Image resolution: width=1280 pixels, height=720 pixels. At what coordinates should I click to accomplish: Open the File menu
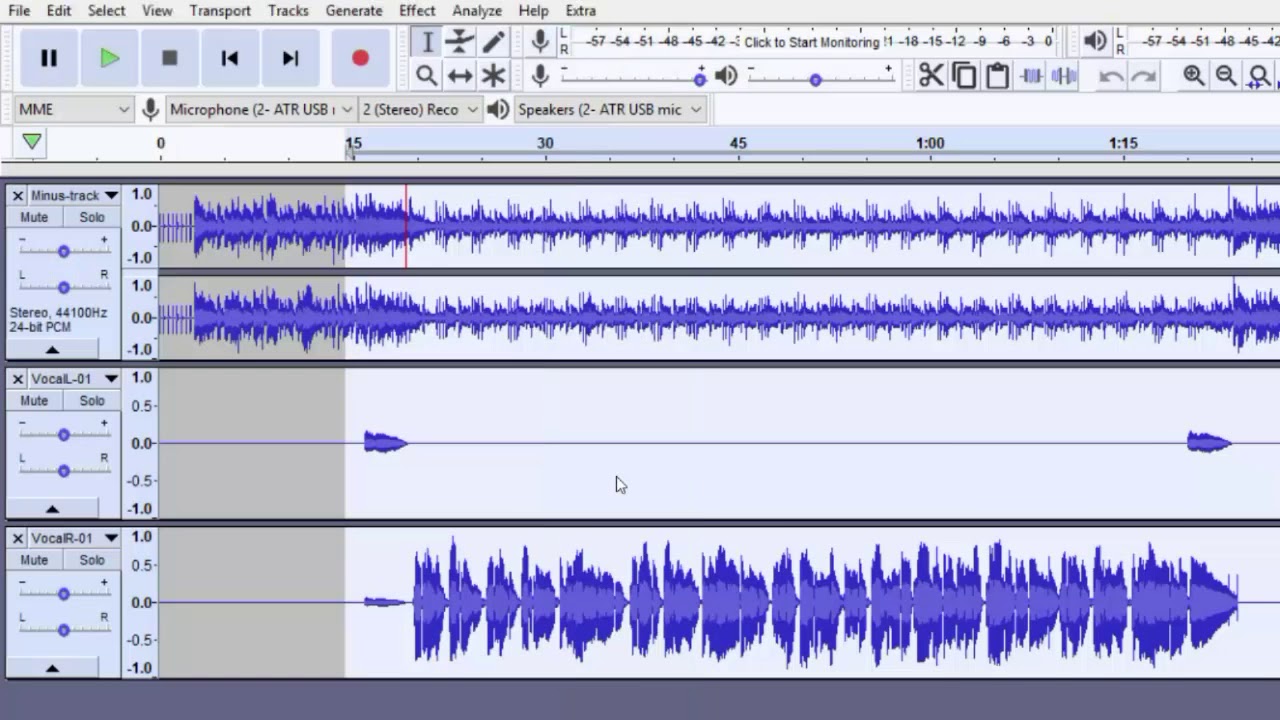19,11
